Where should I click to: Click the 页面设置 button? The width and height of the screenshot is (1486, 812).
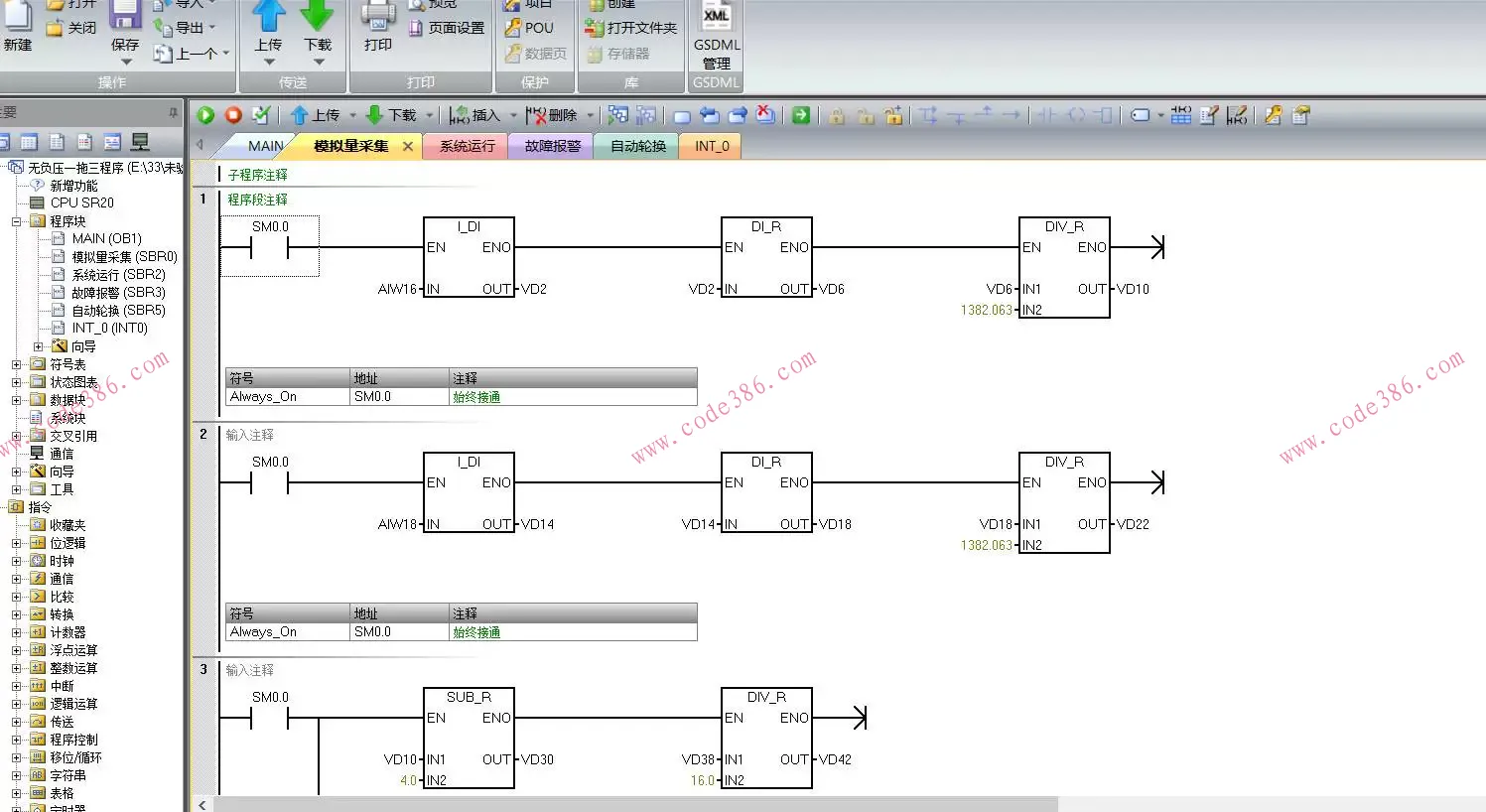(446, 28)
